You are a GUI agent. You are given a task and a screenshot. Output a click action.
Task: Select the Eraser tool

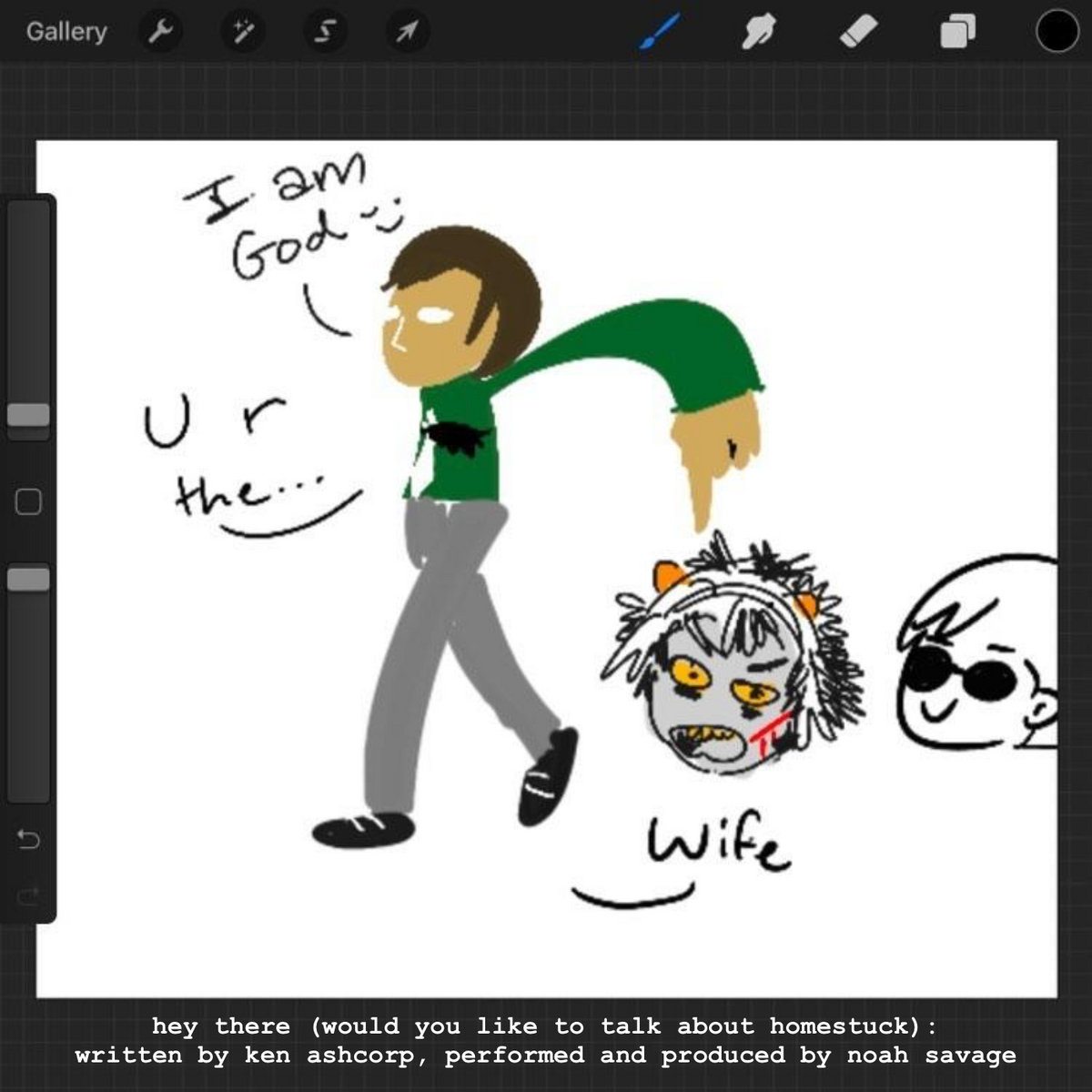[x=857, y=33]
